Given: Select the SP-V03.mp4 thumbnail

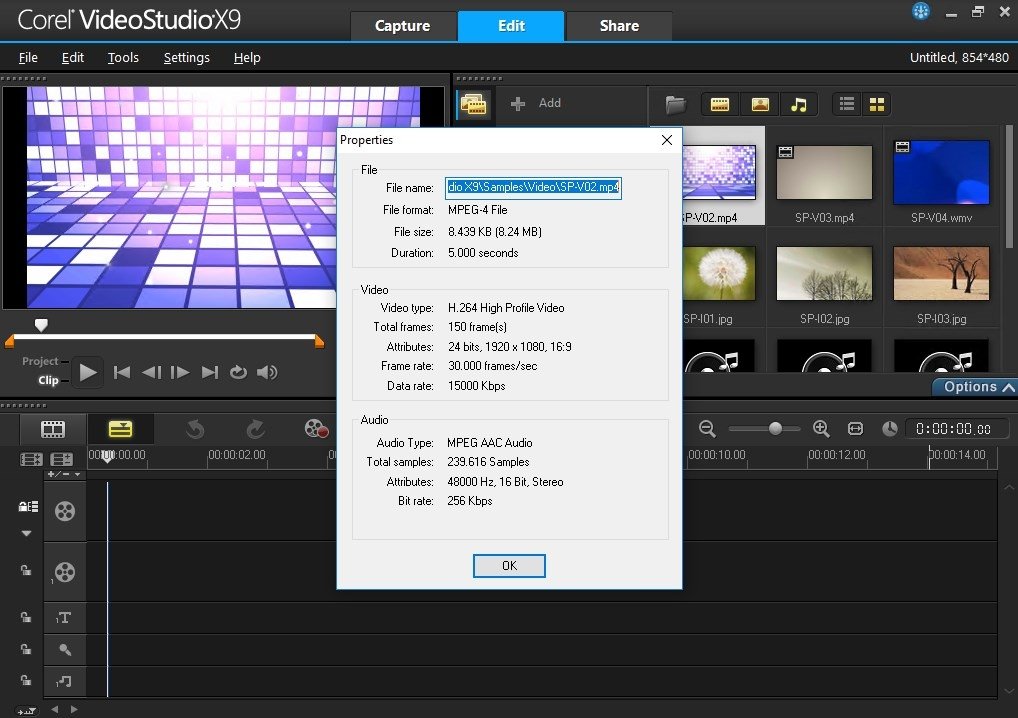Looking at the screenshot, I should pos(825,173).
